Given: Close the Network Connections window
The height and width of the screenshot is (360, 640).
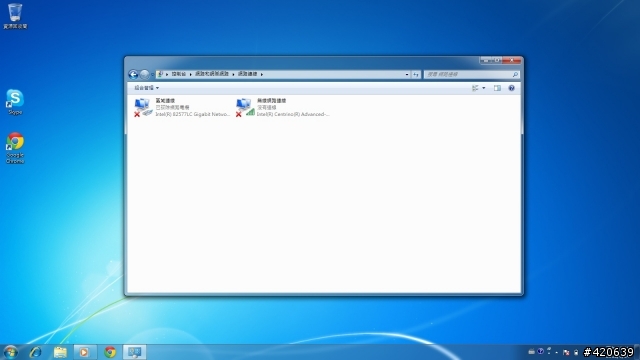Looking at the screenshot, I should pyautogui.click(x=512, y=60).
